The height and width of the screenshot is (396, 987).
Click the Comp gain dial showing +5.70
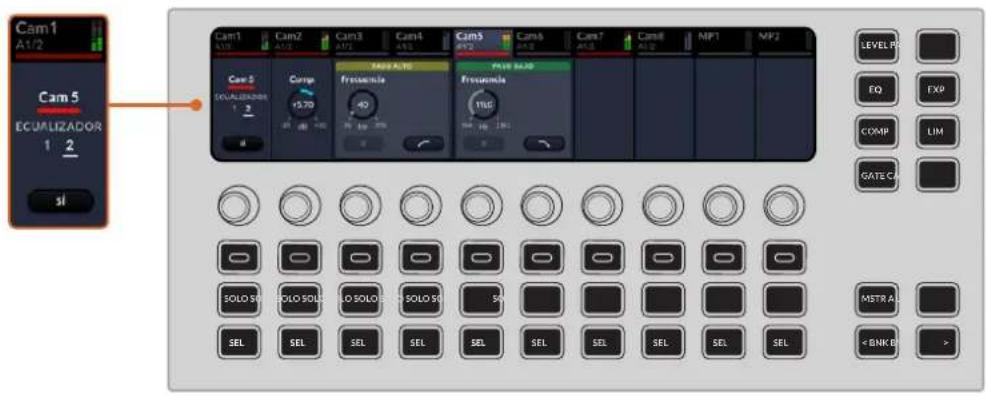302,105
